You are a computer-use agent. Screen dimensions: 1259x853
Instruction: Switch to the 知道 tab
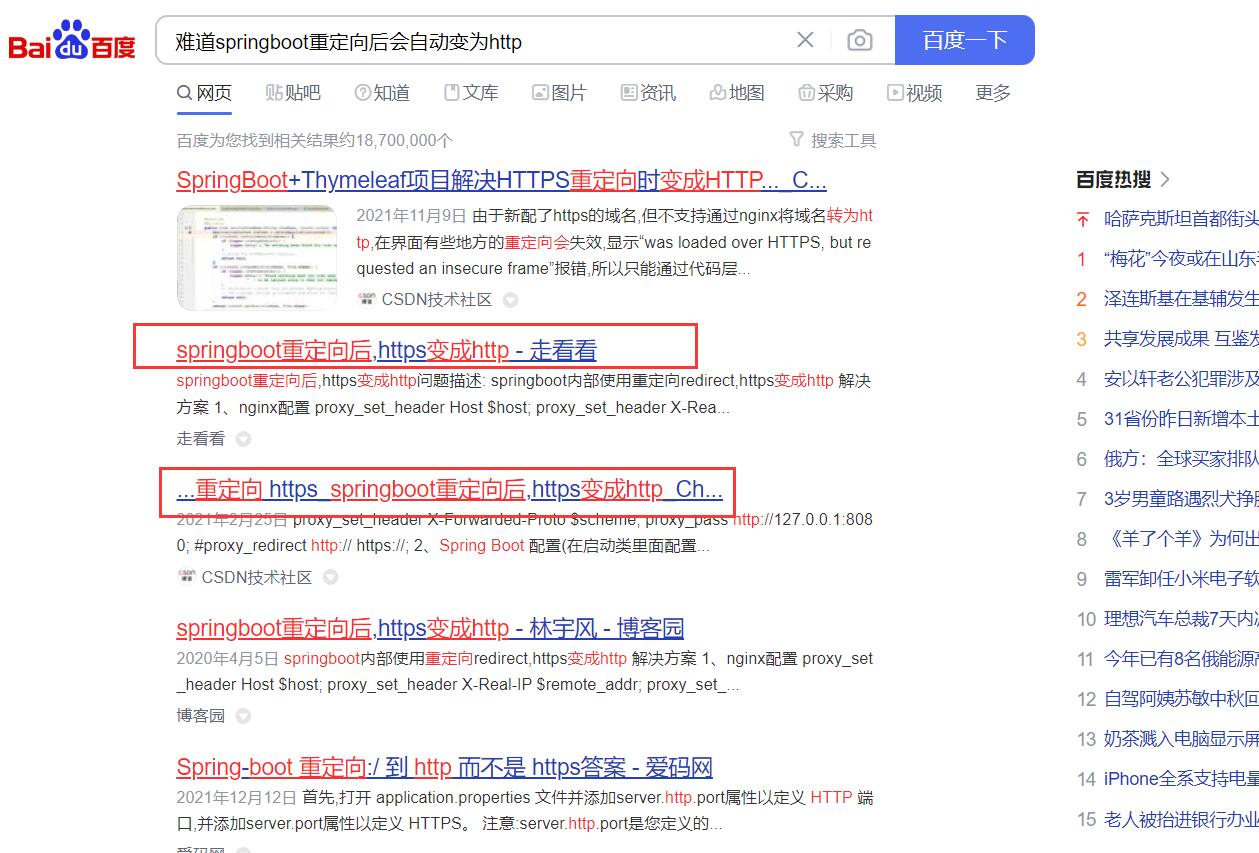[x=382, y=93]
